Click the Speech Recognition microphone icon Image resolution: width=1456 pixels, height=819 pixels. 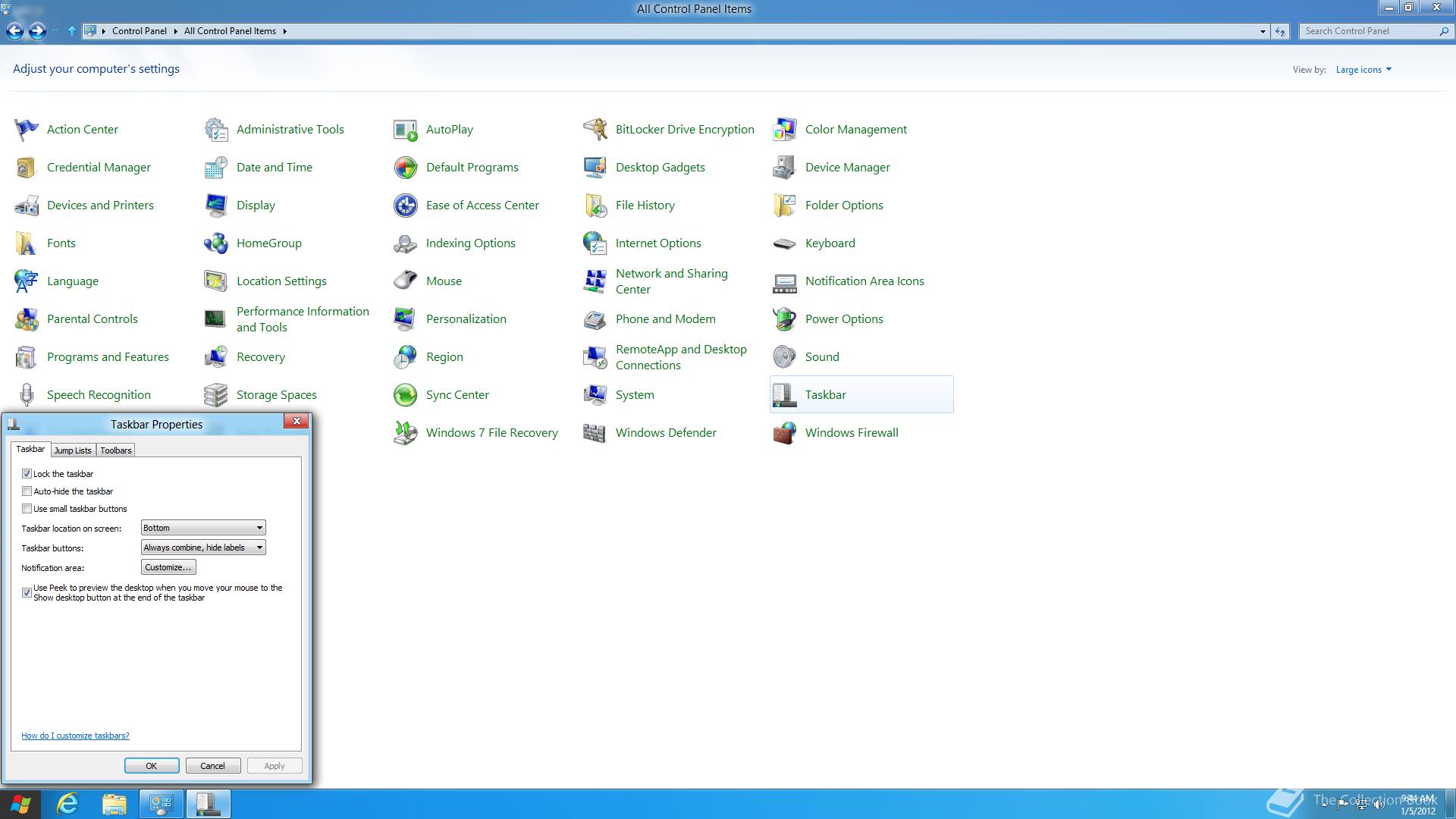27,395
